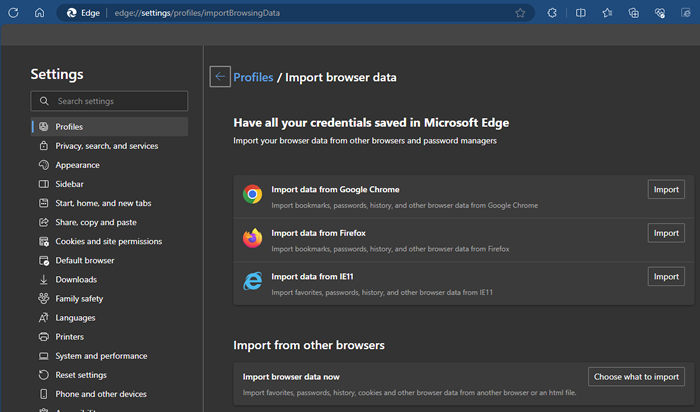This screenshot has height=412, width=700.
Task: Click the rightmost toolbar icon
Action: 686,13
